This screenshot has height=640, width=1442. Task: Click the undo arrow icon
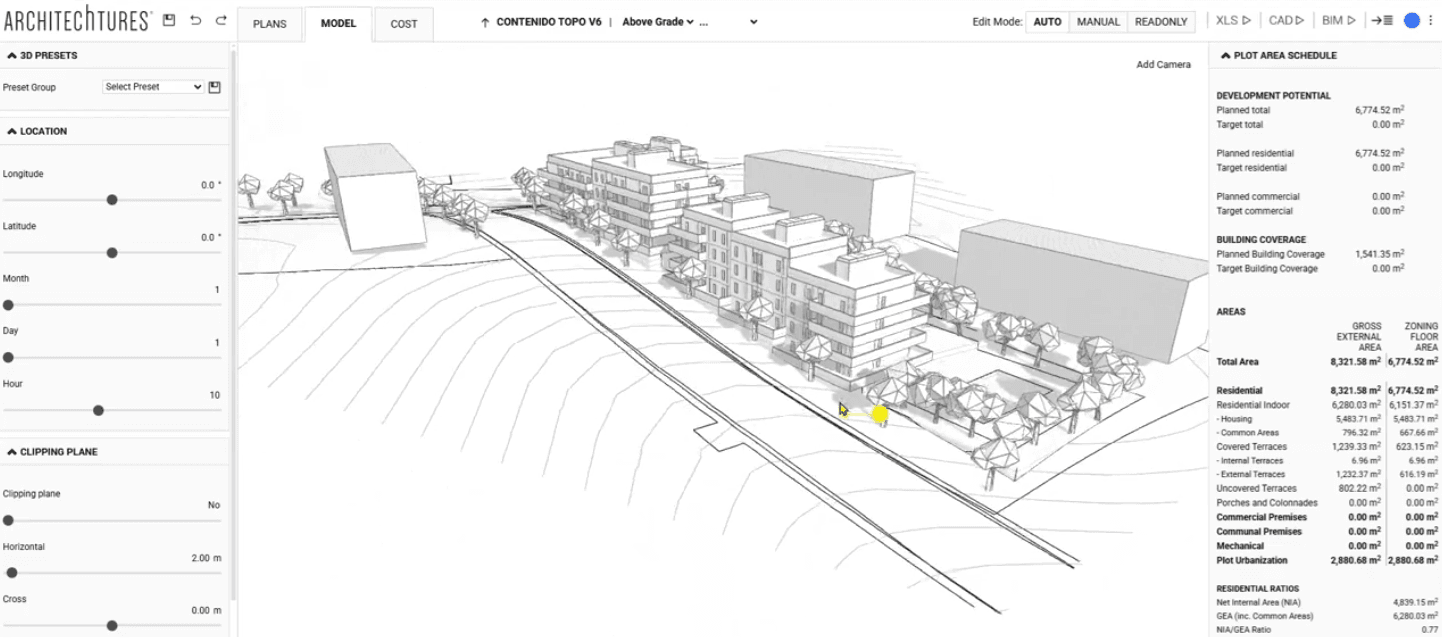pyautogui.click(x=194, y=18)
